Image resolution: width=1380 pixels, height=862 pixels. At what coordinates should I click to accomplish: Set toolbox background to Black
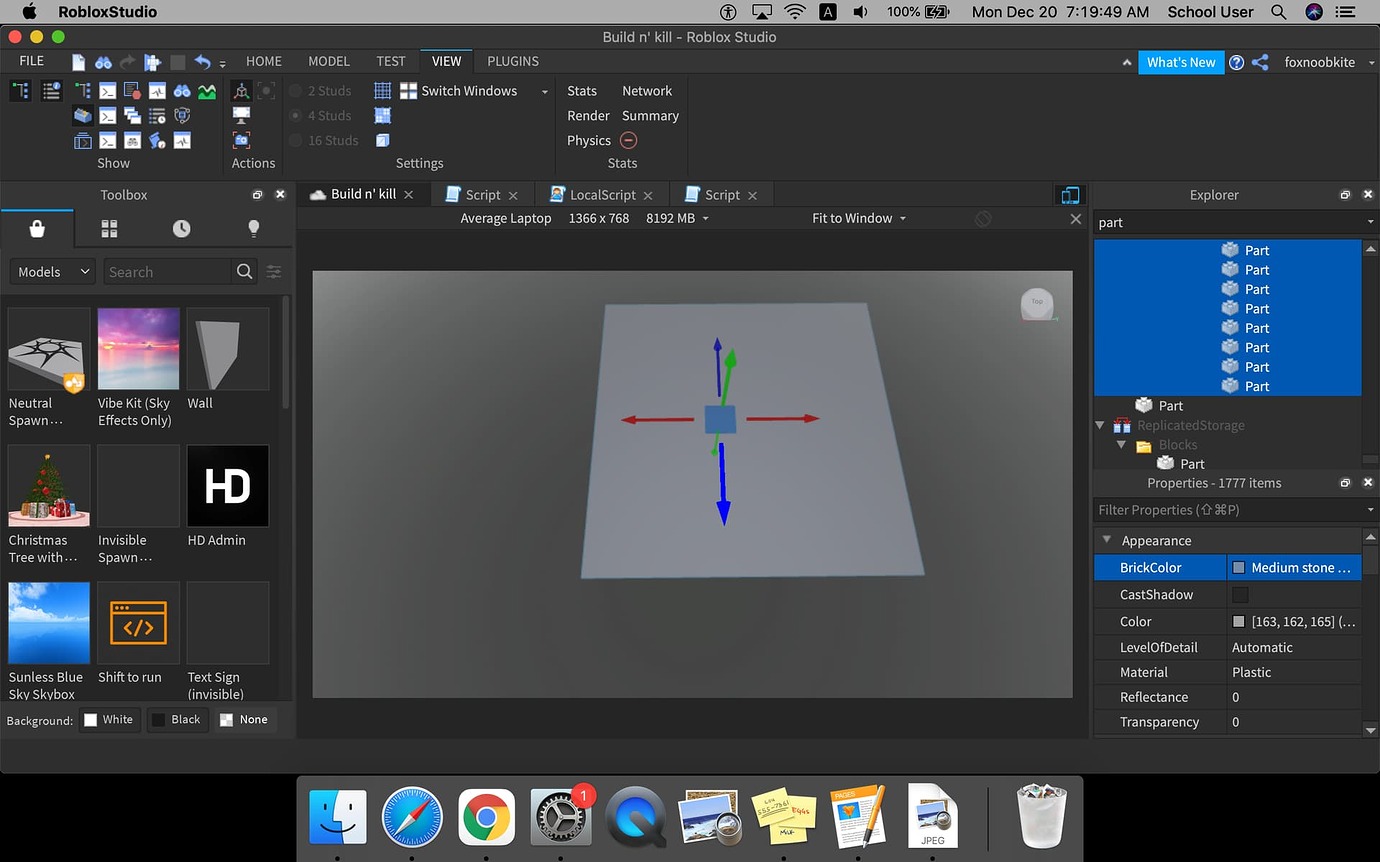(177, 719)
